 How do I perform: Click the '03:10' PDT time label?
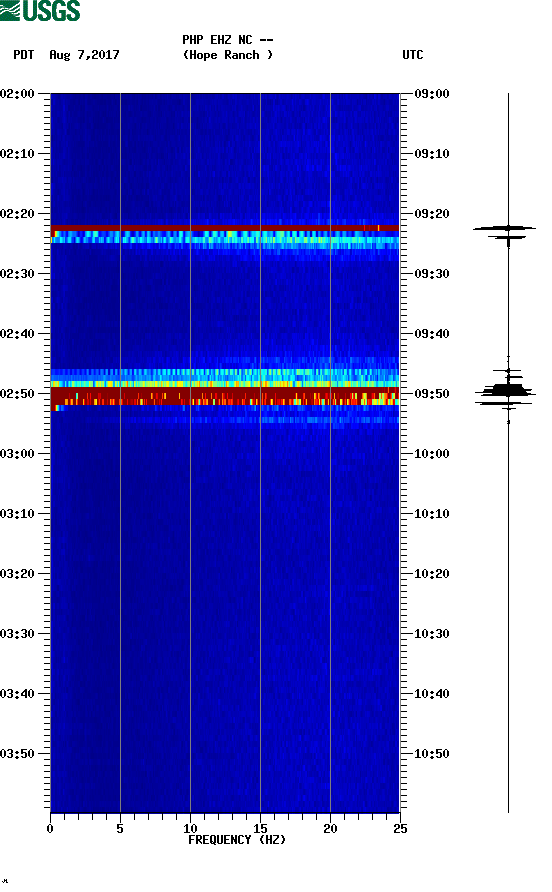[x=18, y=514]
